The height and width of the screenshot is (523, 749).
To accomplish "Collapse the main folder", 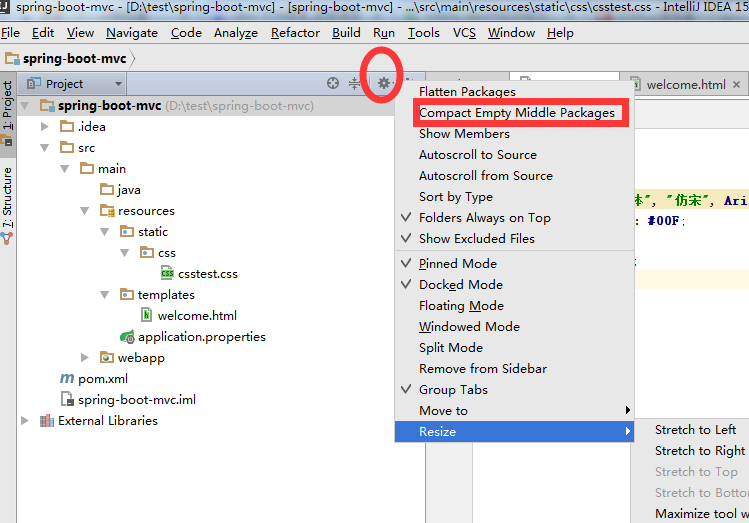I will pos(65,169).
